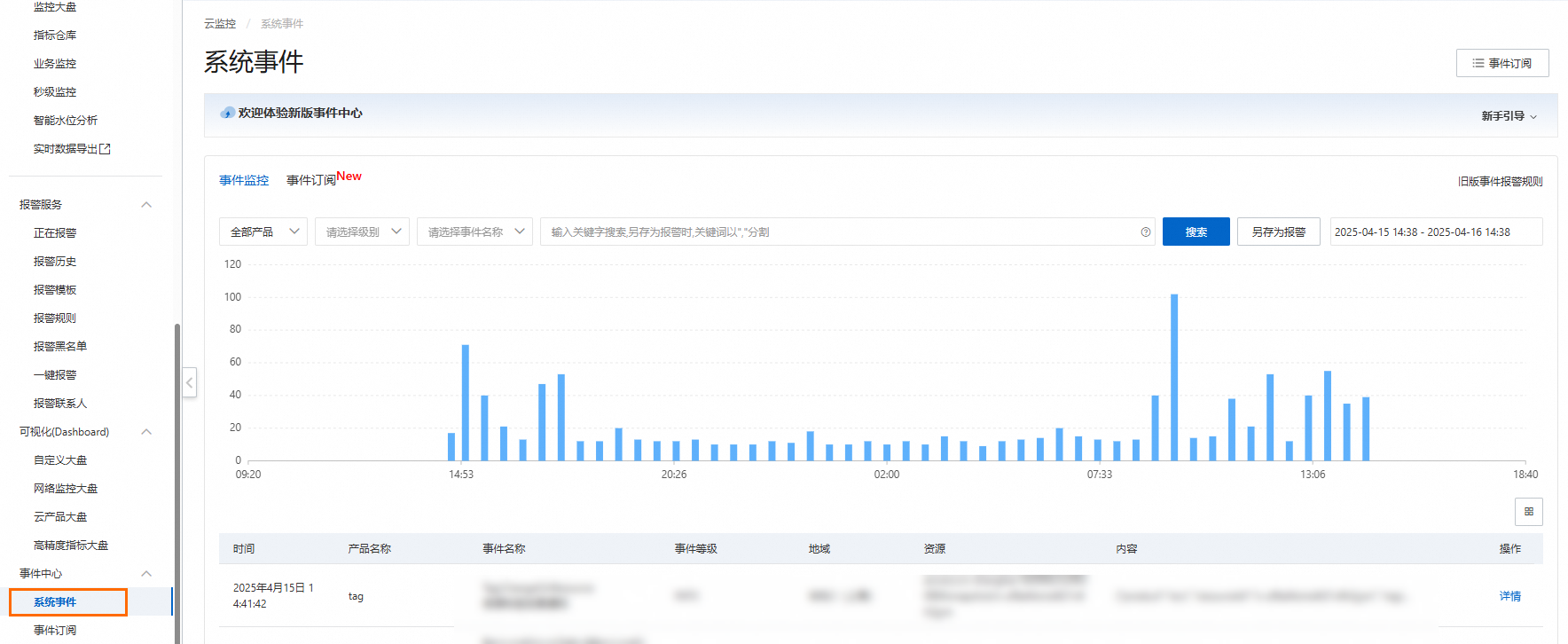Open the column settings grid icon above table
Viewport: 1568px width, 644px height.
point(1529,512)
